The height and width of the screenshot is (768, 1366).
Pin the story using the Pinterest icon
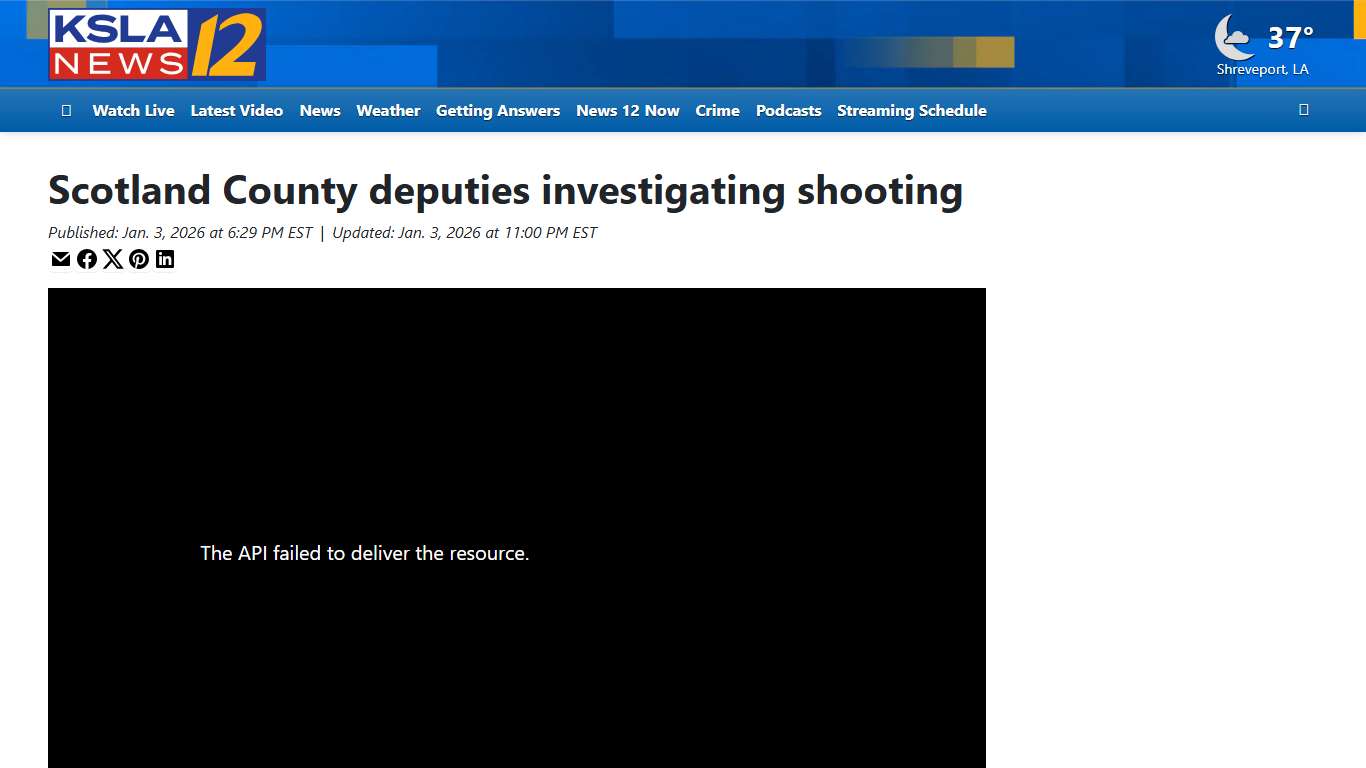(139, 259)
